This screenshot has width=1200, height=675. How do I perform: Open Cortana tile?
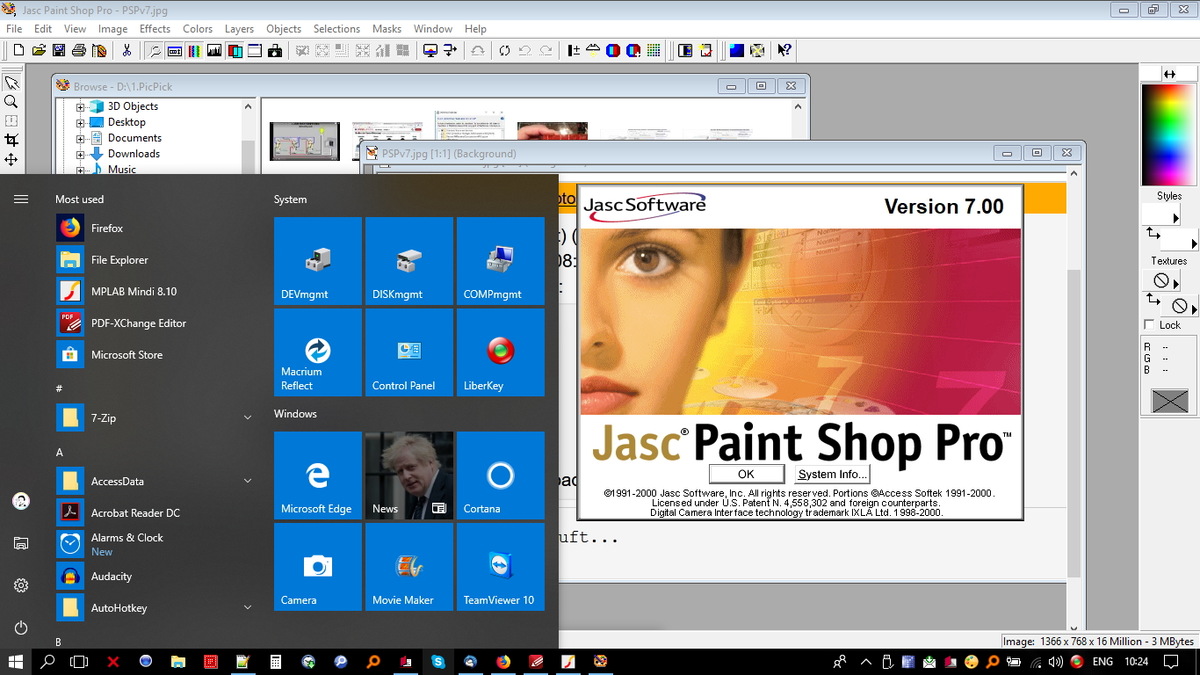500,476
